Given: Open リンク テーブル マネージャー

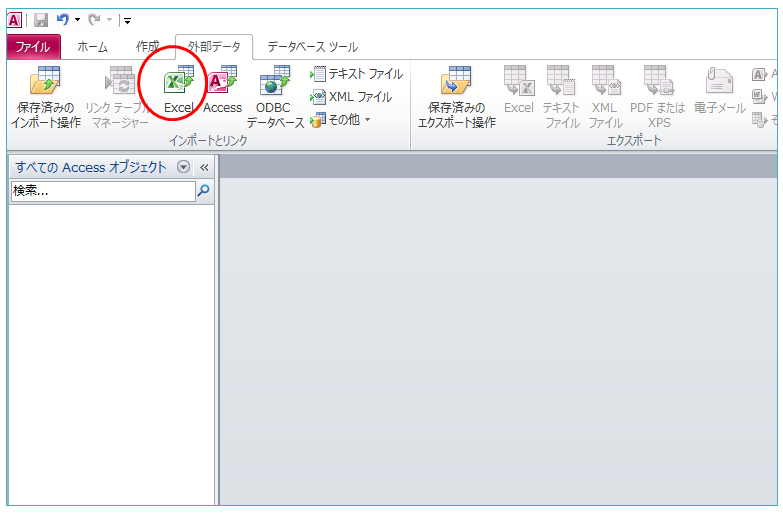Looking at the screenshot, I should pyautogui.click(x=119, y=97).
